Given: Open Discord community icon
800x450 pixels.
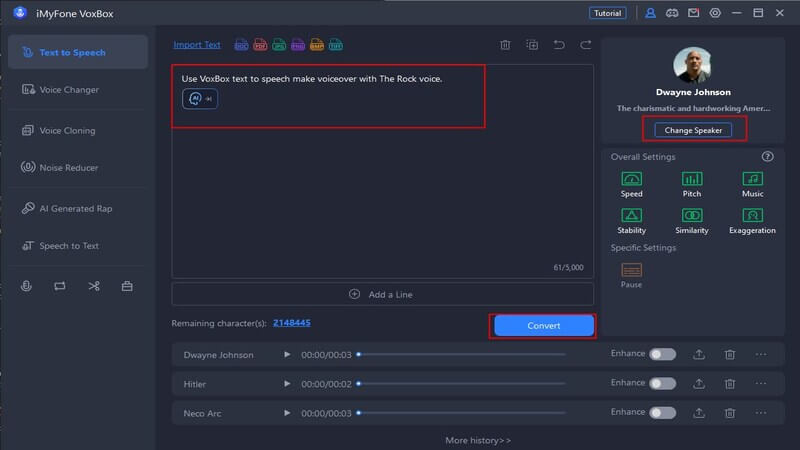Looking at the screenshot, I should pos(672,13).
